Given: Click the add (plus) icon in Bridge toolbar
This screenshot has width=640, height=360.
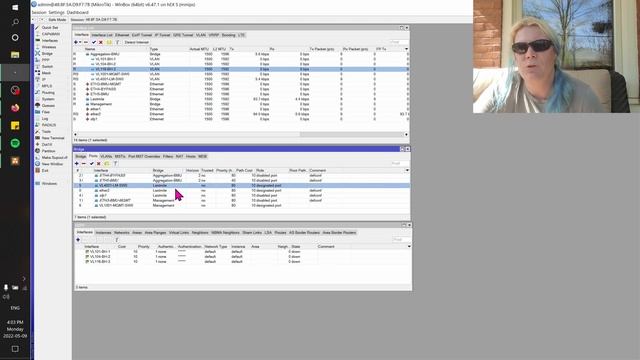Looking at the screenshot, I should click(77, 164).
